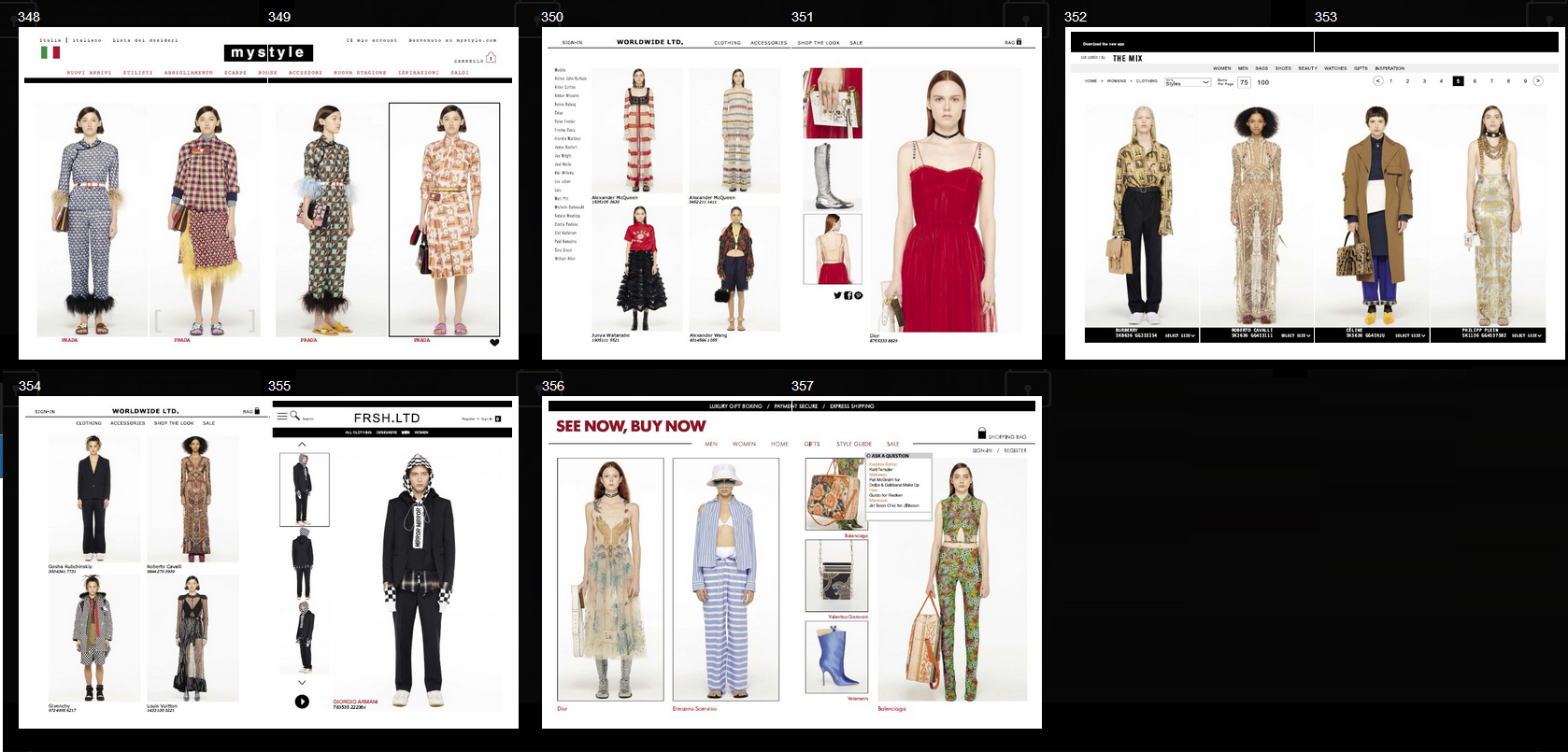The height and width of the screenshot is (752, 1568).
Task: Open the Nuova Stagione menu on mystyle
Action: pyautogui.click(x=360, y=73)
